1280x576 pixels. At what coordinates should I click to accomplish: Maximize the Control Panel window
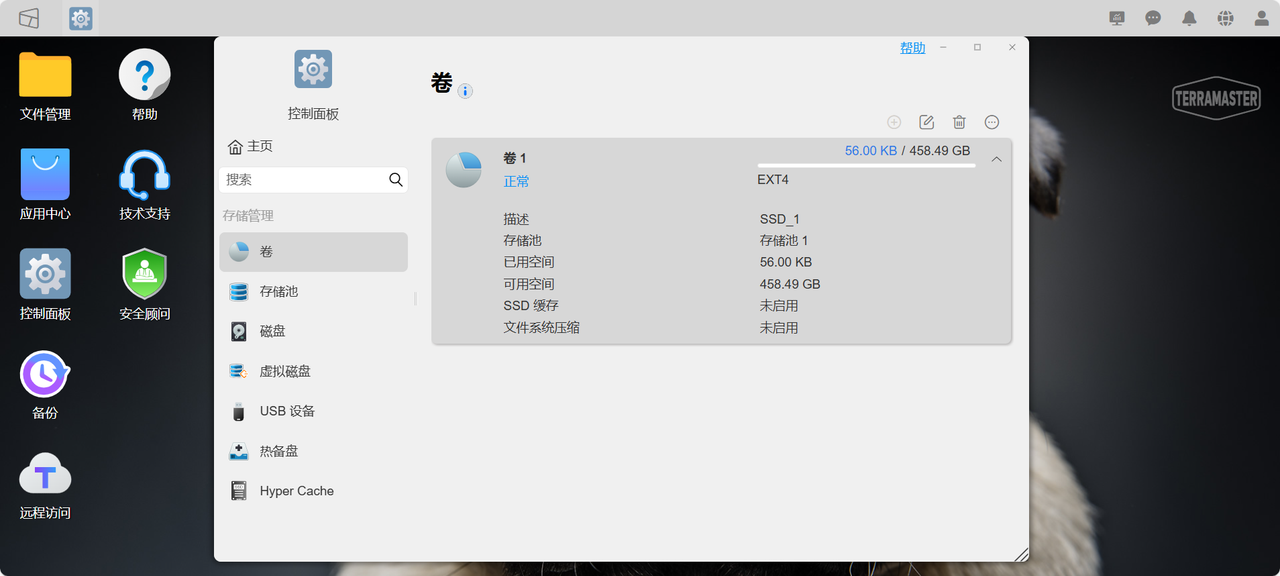click(977, 47)
